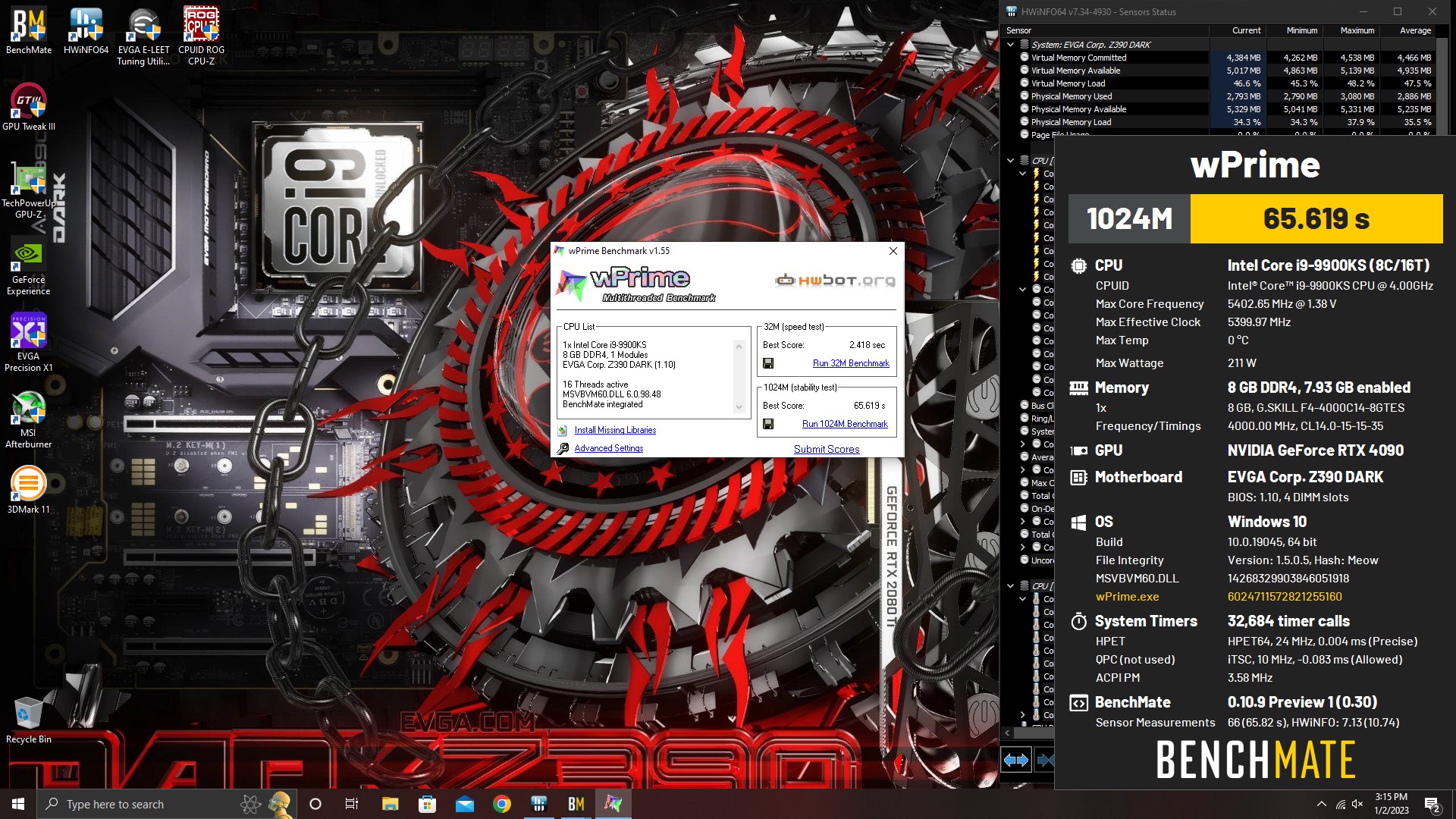Click the Current column header

[1236, 30]
